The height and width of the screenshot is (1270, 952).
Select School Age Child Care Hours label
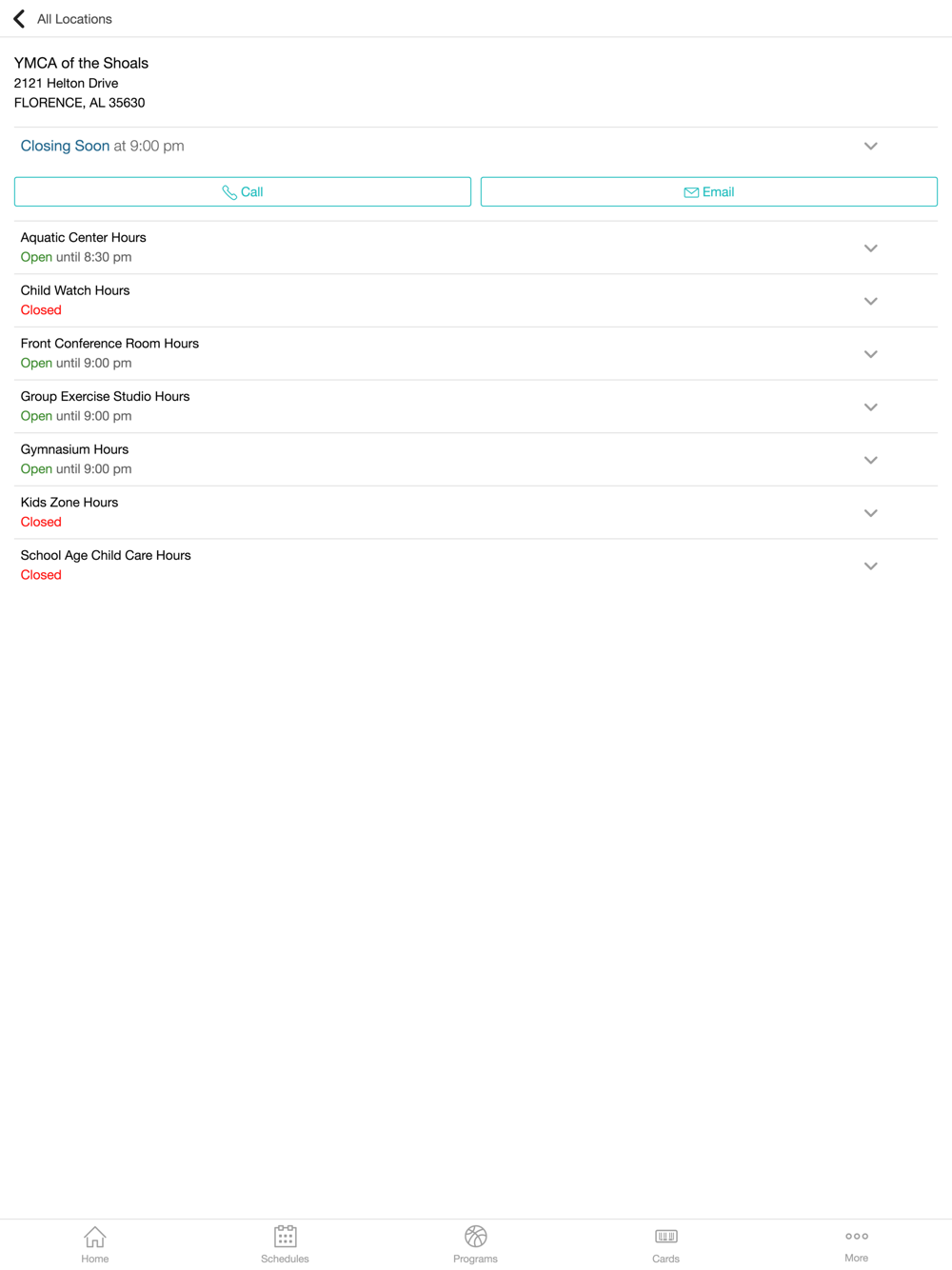[x=106, y=555]
